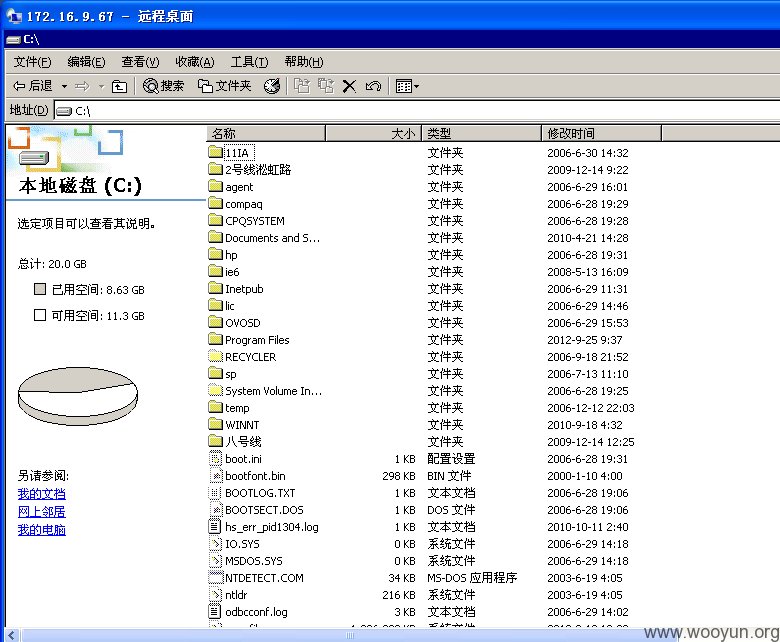Image resolution: width=780 pixels, height=642 pixels.
Task: Click the Undo toolbar icon
Action: tap(373, 87)
